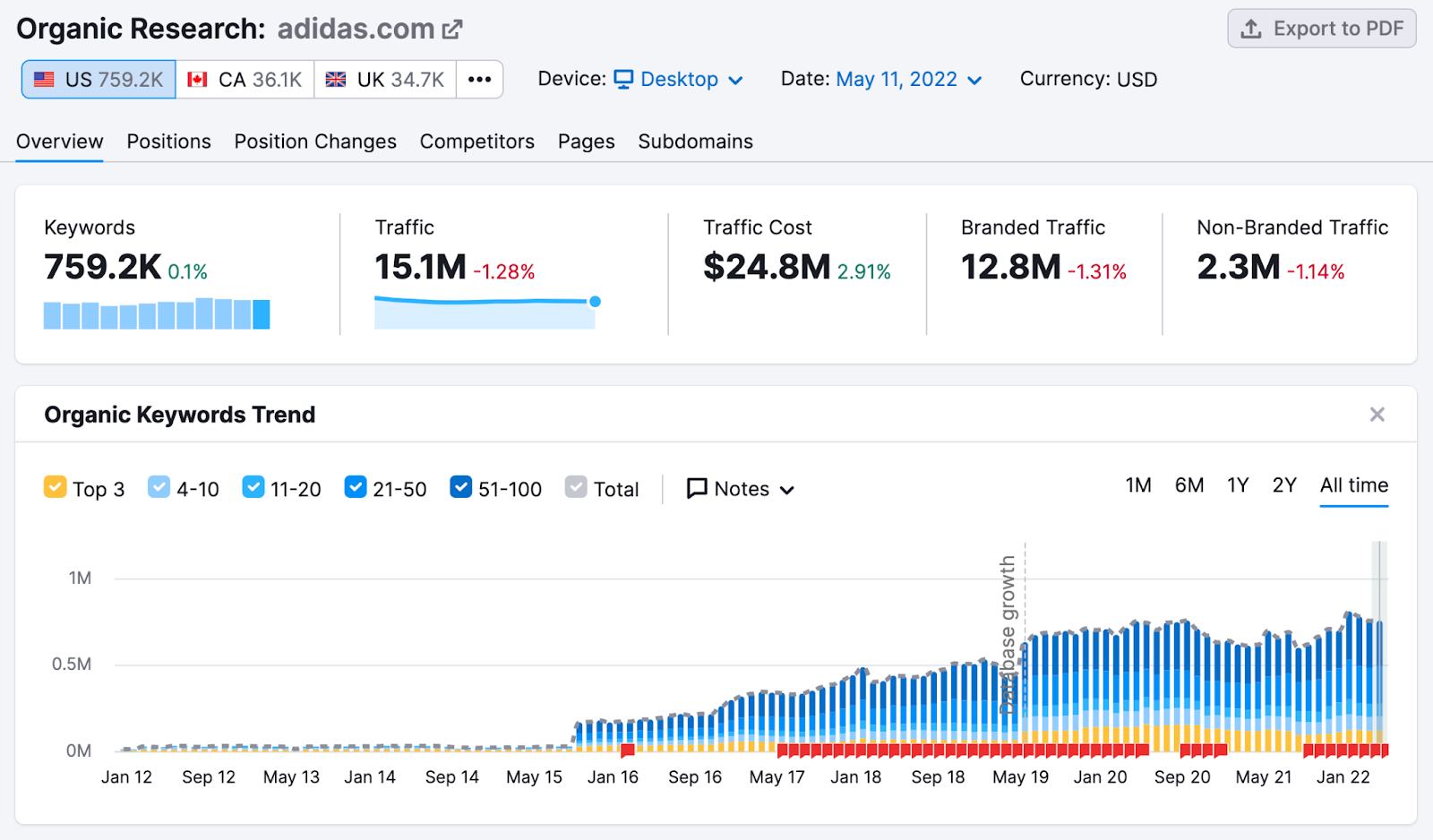Open more countries ellipsis menu

(x=479, y=80)
